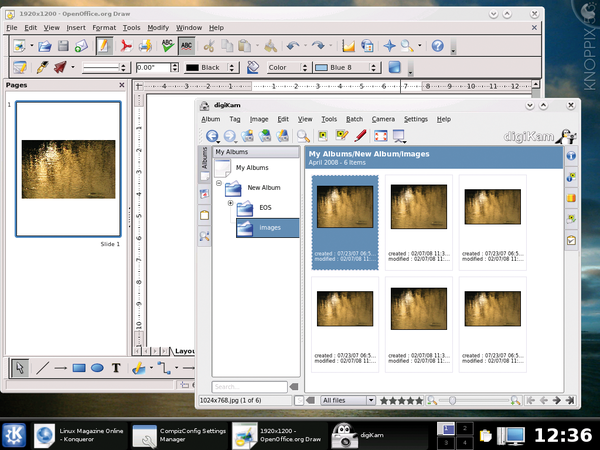The image size is (600, 450).
Task: Open the Format menu in Draw
Action: point(104,28)
